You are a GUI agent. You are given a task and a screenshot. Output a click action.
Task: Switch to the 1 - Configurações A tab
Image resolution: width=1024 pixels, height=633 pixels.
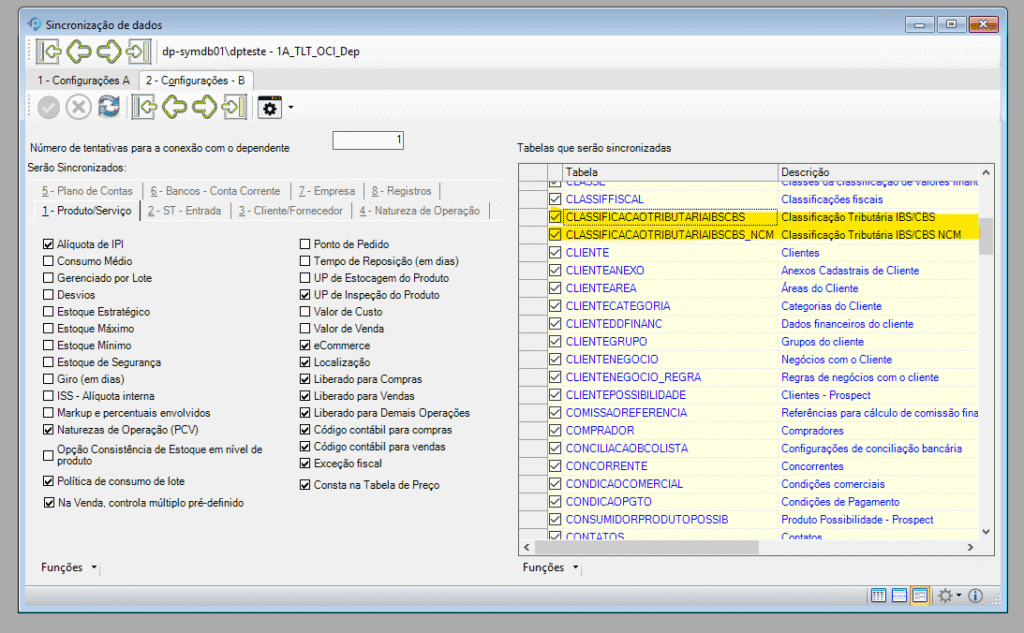point(83,80)
